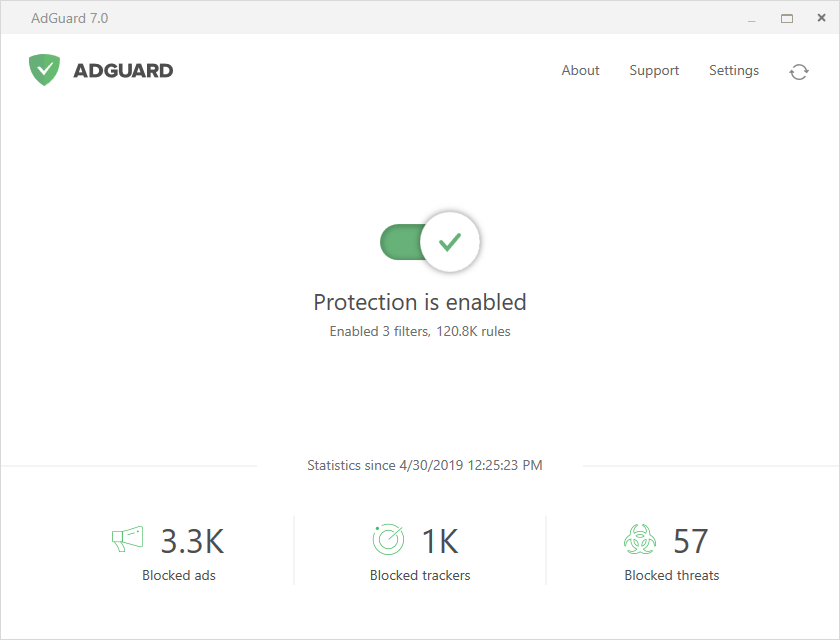The height and width of the screenshot is (640, 840).
Task: Click the 3.3K blocked ads count
Action: click(x=193, y=541)
